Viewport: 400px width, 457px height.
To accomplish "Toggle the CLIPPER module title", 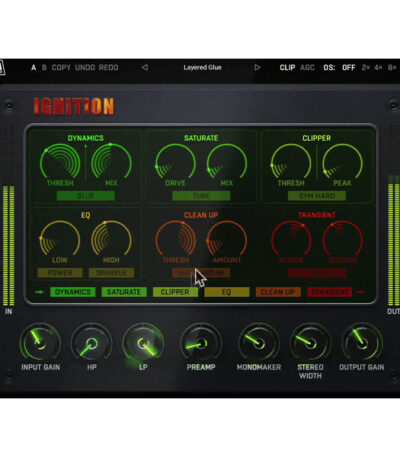I will (317, 138).
